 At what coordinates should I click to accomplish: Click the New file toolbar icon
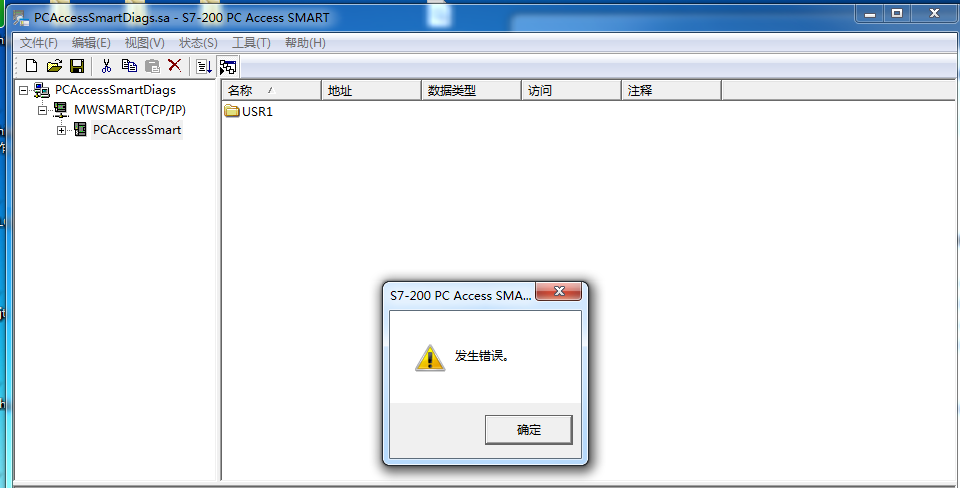tap(31, 66)
